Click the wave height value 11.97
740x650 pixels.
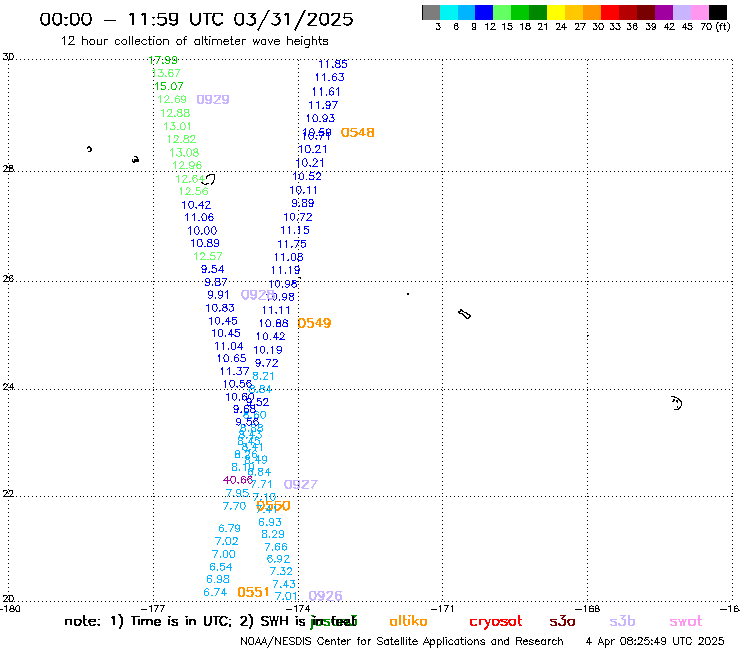[323, 105]
